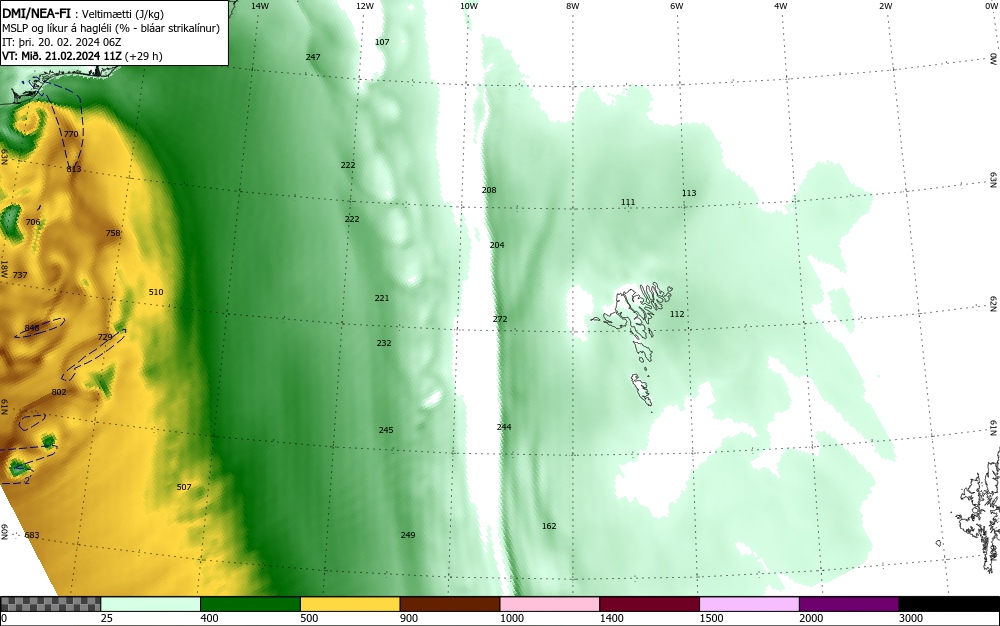Click the DMI/NEA-FI title text

36,13
